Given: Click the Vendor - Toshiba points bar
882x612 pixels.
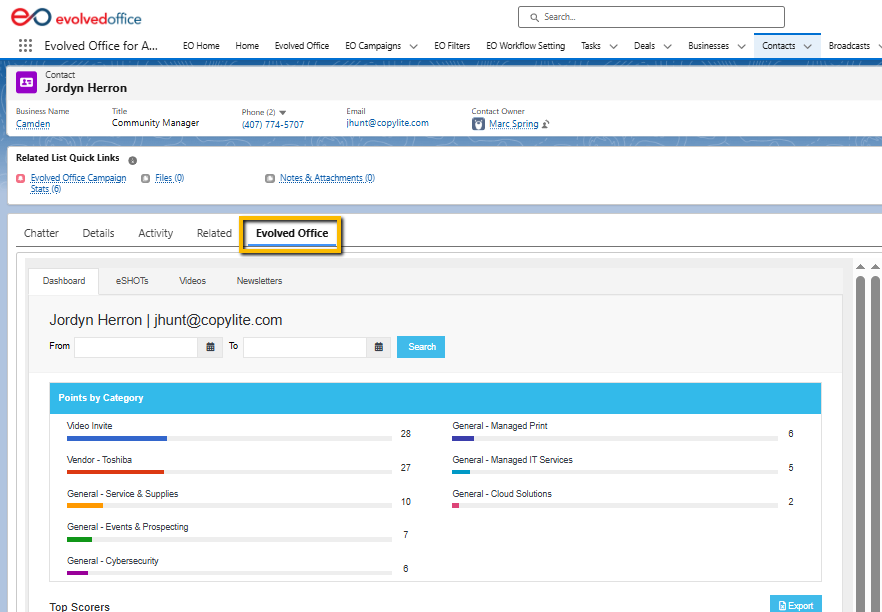Looking at the screenshot, I should pyautogui.click(x=229, y=472).
